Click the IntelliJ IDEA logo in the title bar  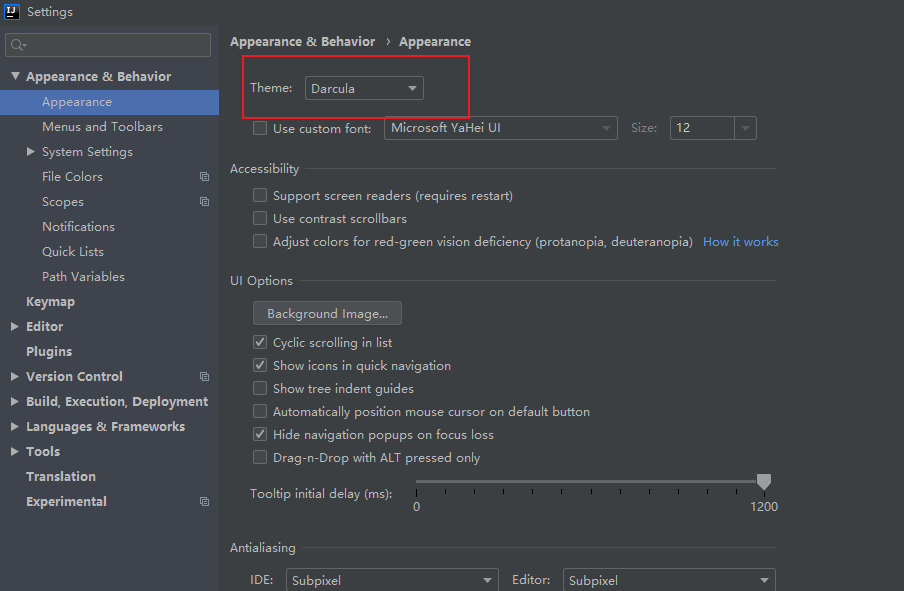[11, 11]
